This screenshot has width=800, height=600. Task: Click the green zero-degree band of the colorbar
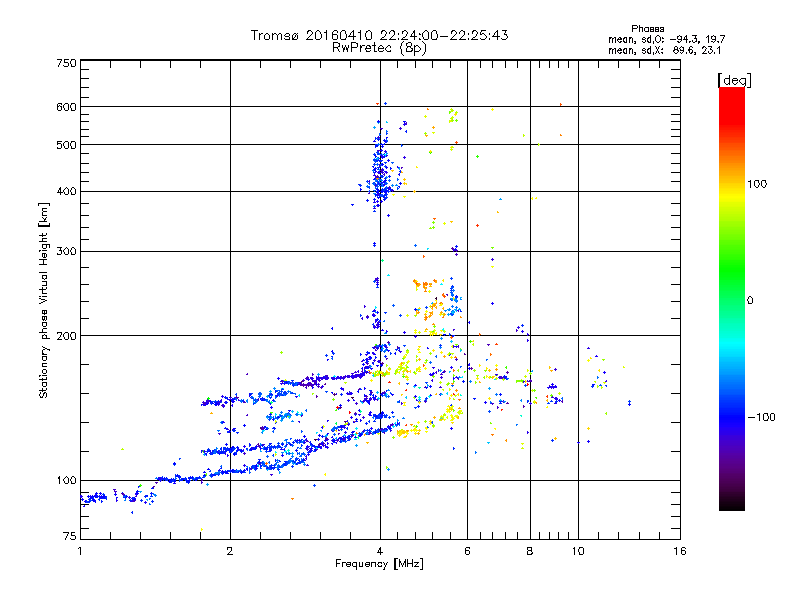click(x=732, y=300)
